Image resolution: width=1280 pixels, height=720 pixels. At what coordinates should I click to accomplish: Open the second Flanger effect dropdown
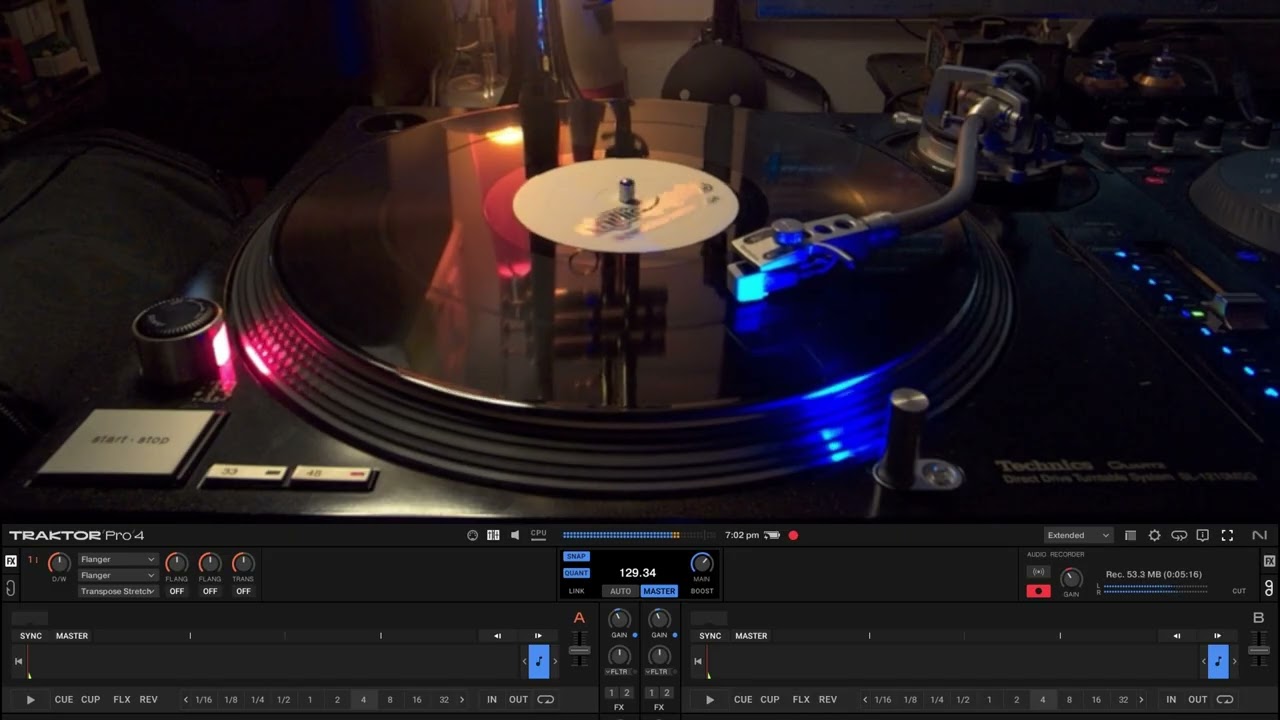[117, 576]
